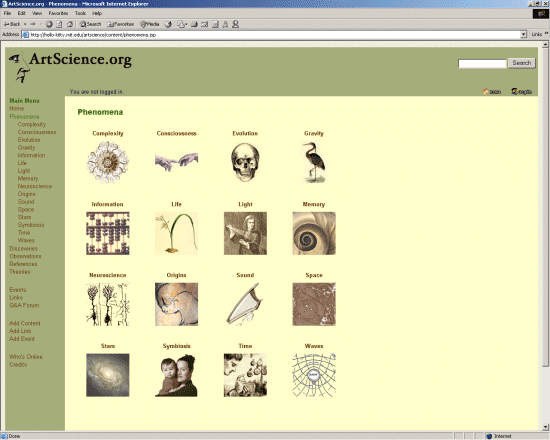Screen dimensions: 550x440
Task: Click the vertical scrollbar down arrow
Action: coord(545,427)
